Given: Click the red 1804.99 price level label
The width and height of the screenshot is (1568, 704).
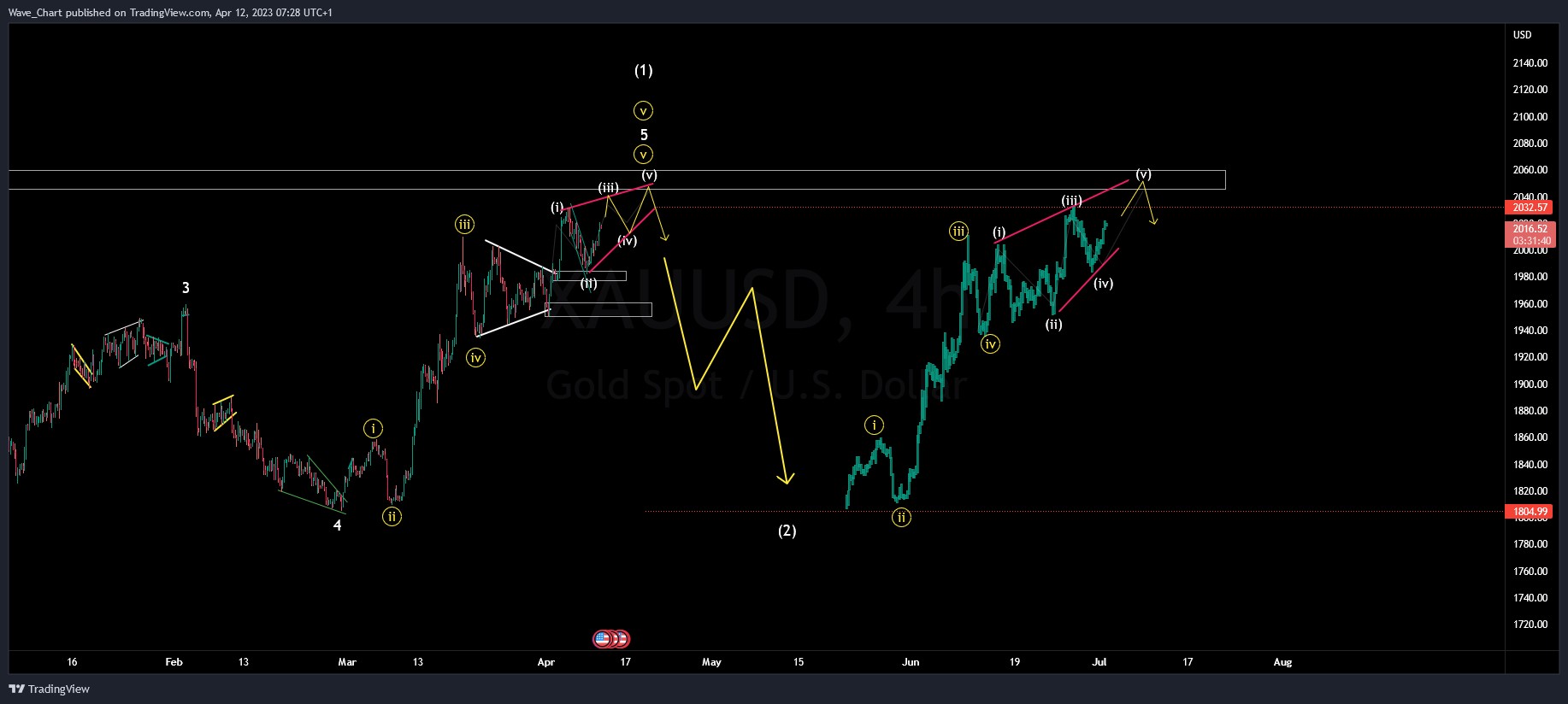Looking at the screenshot, I should [1530, 512].
